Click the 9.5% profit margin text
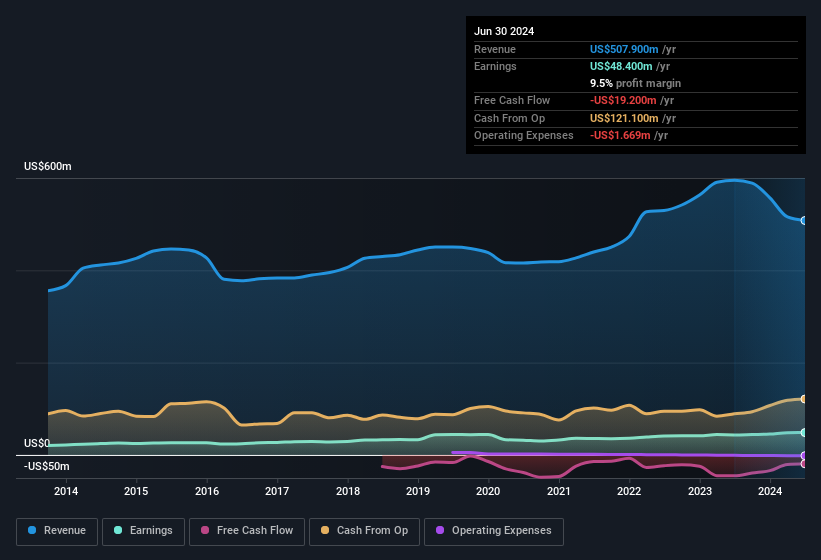821x560 pixels. click(x=636, y=83)
